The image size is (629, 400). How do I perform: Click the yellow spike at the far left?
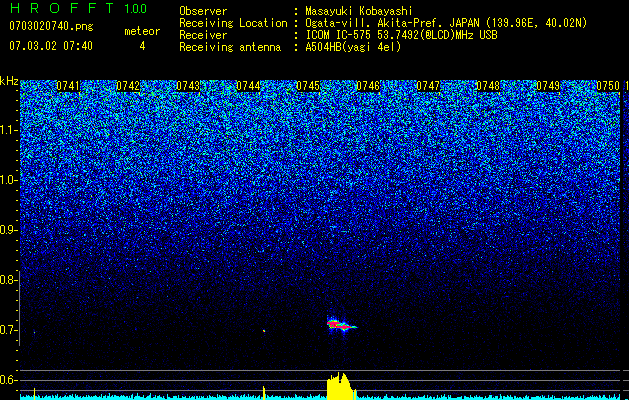(34, 394)
